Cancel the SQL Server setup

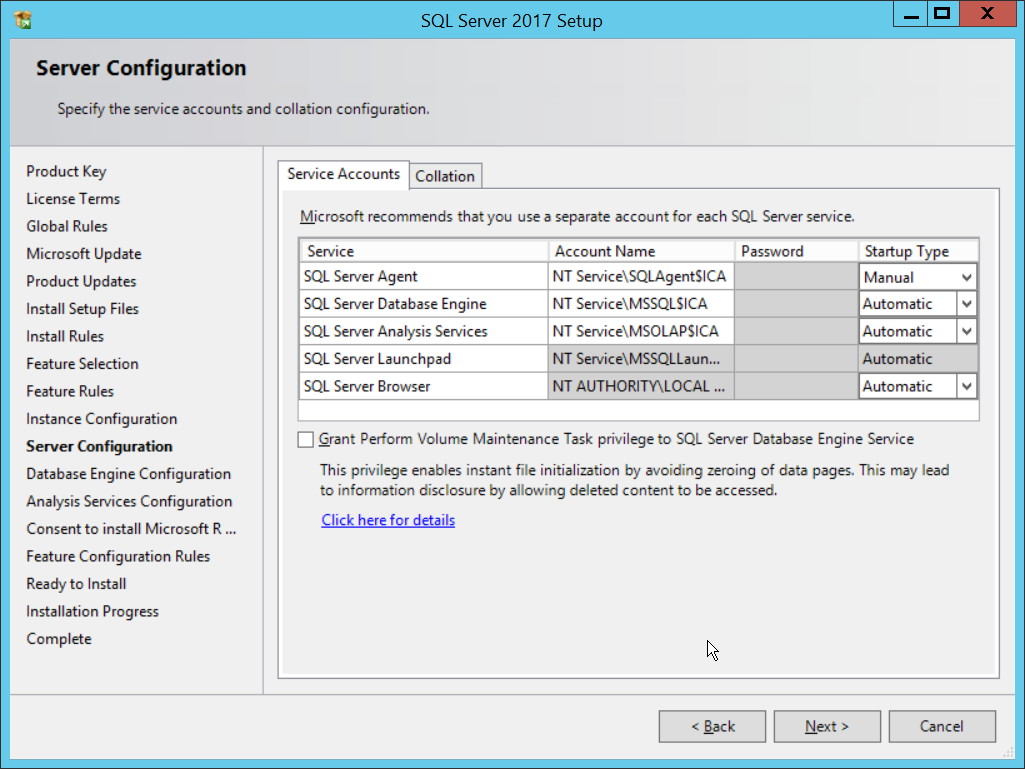[x=942, y=726]
